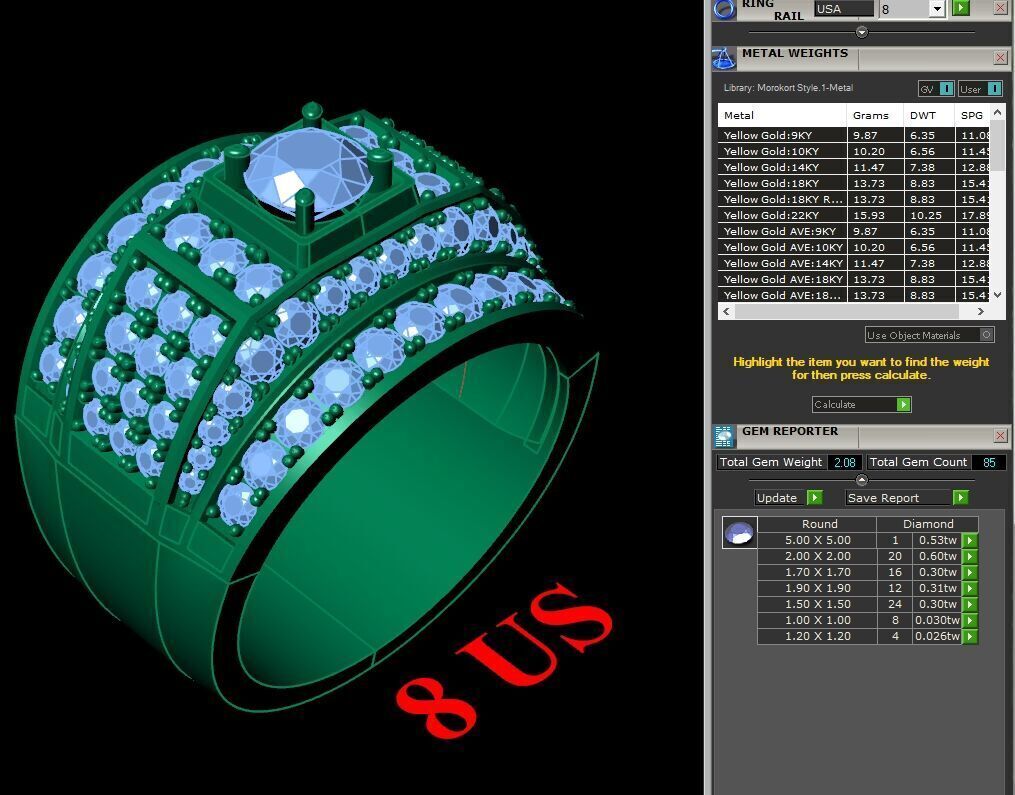Screen dimensions: 1015x795
Task: Click the SPG column header
Action: tap(972, 115)
